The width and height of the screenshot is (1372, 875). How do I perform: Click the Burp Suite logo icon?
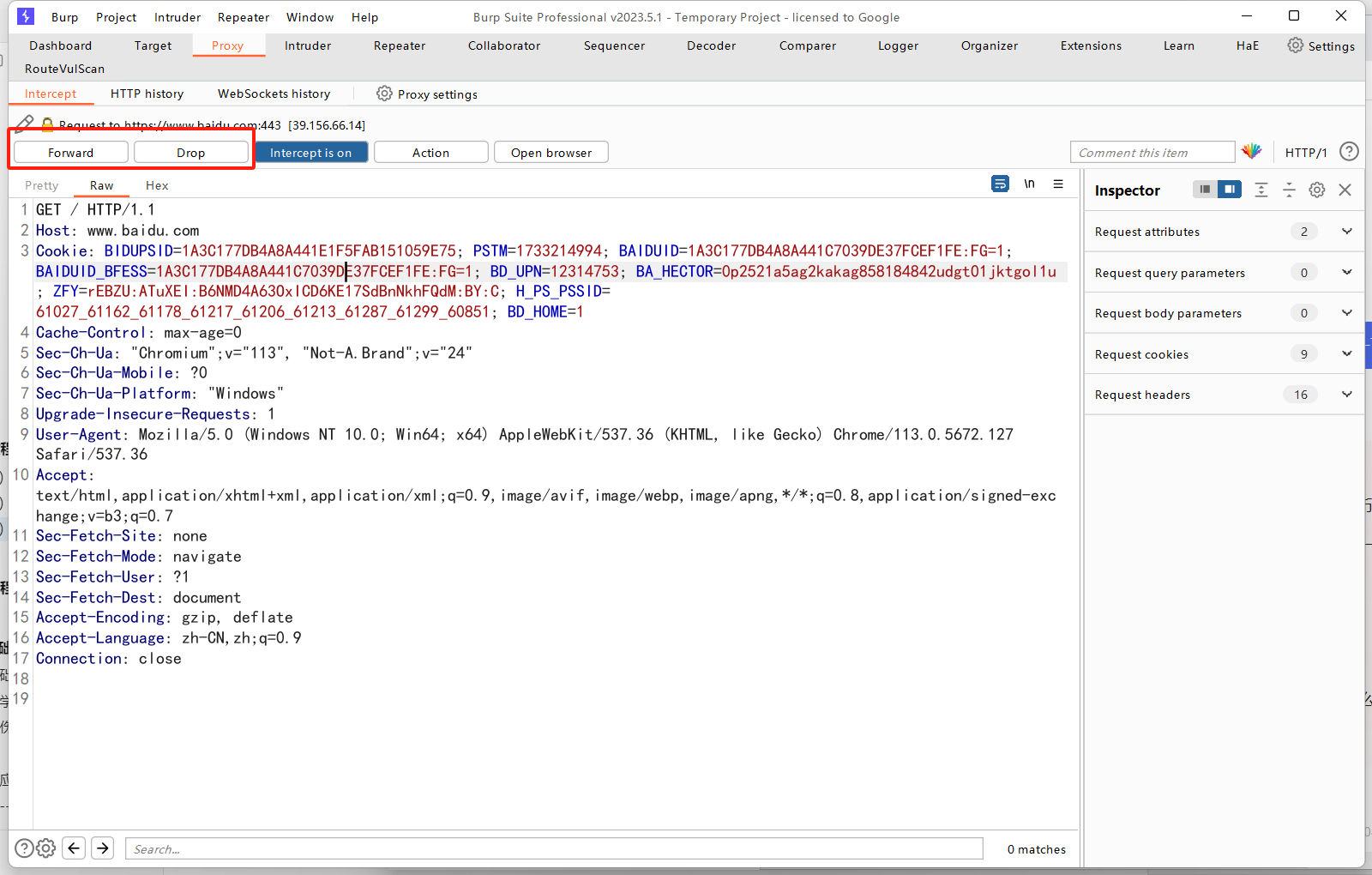coord(26,16)
